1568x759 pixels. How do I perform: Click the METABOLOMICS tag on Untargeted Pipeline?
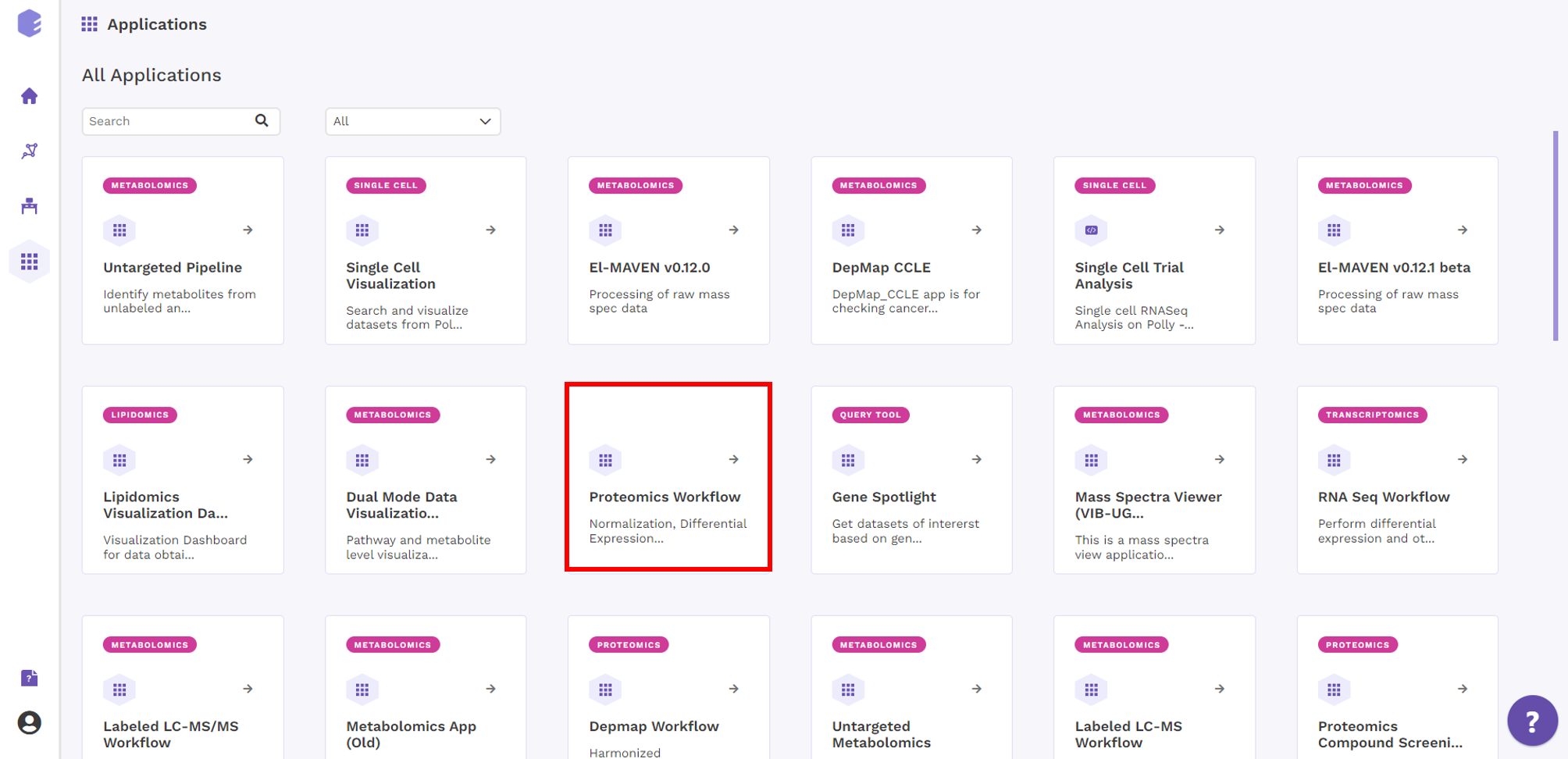click(149, 185)
